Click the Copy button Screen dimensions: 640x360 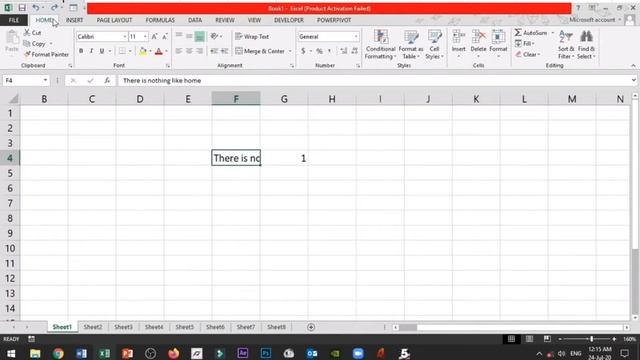pyautogui.click(x=34, y=44)
